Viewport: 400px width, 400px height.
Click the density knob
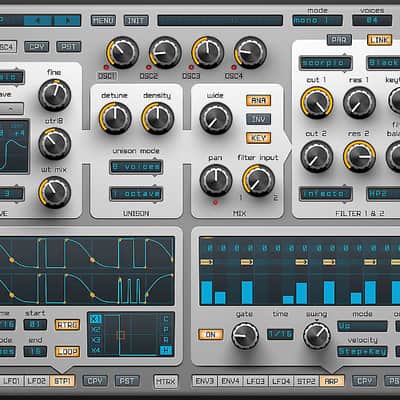pos(158,118)
